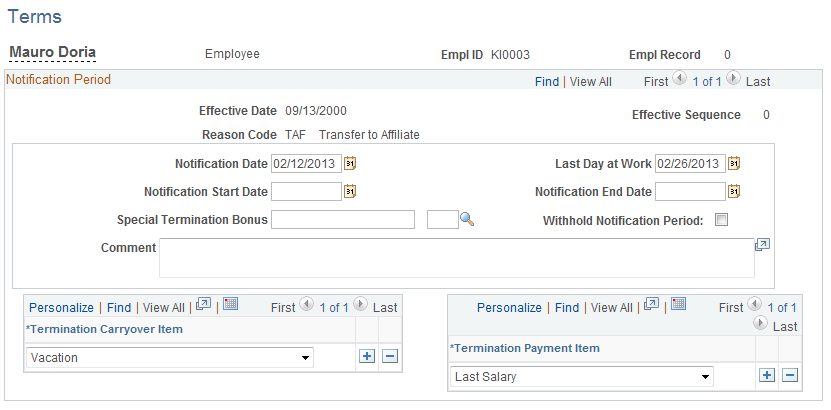
Task: Expand Comment field in popup window
Action: [x=762, y=245]
